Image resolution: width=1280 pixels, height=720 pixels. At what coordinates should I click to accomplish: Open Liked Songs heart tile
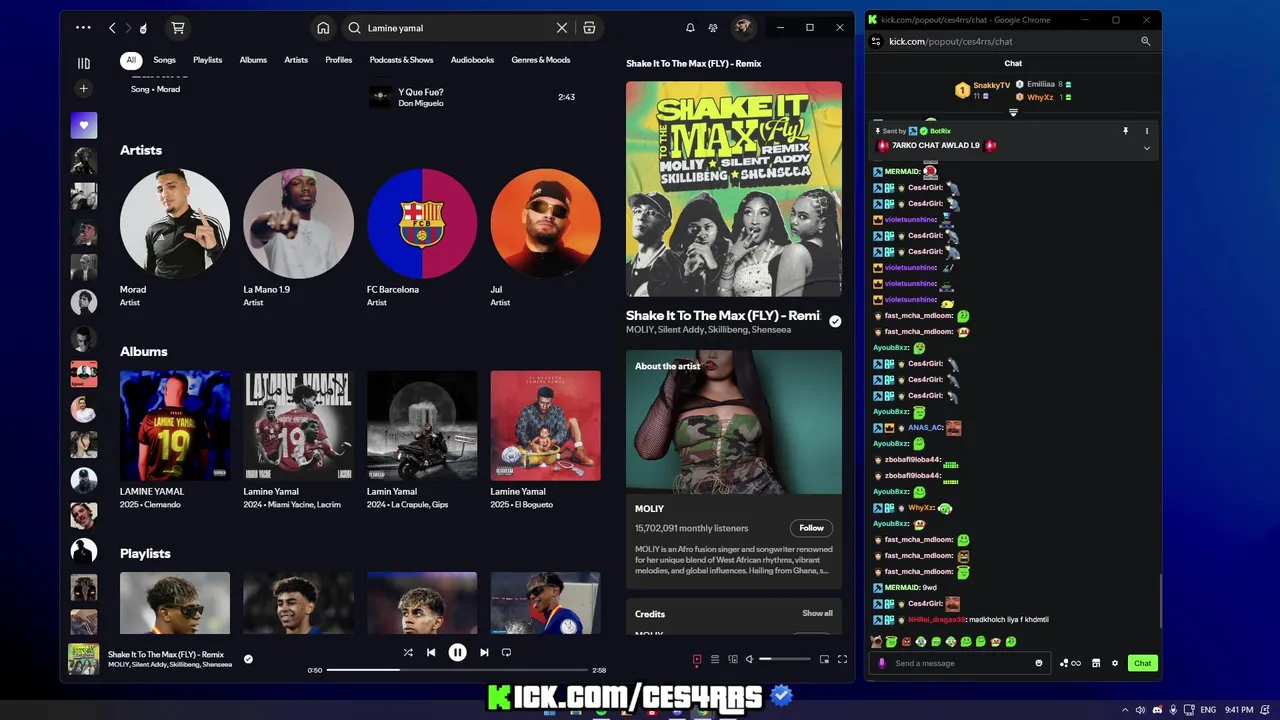[84, 125]
